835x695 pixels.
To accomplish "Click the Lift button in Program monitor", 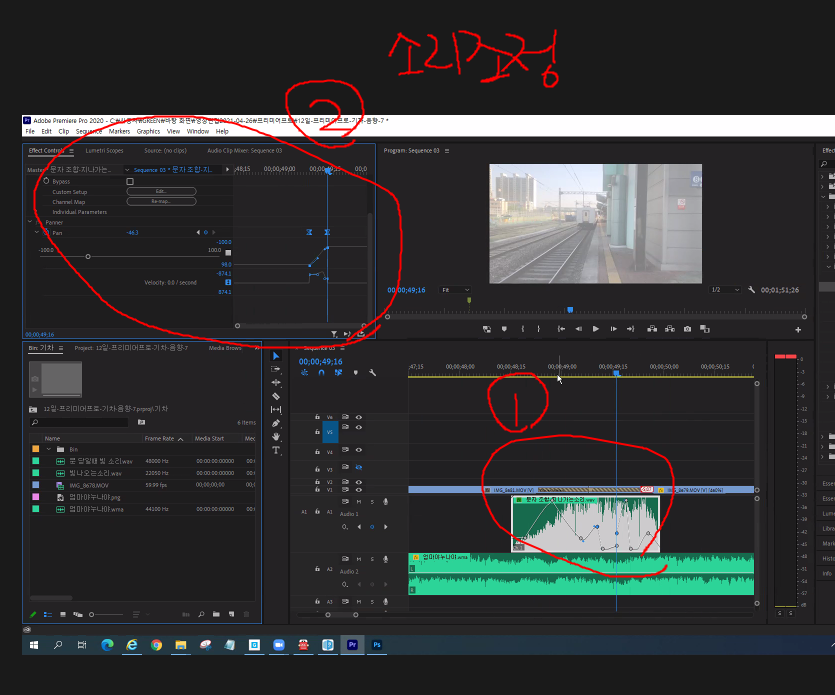I will (x=652, y=329).
